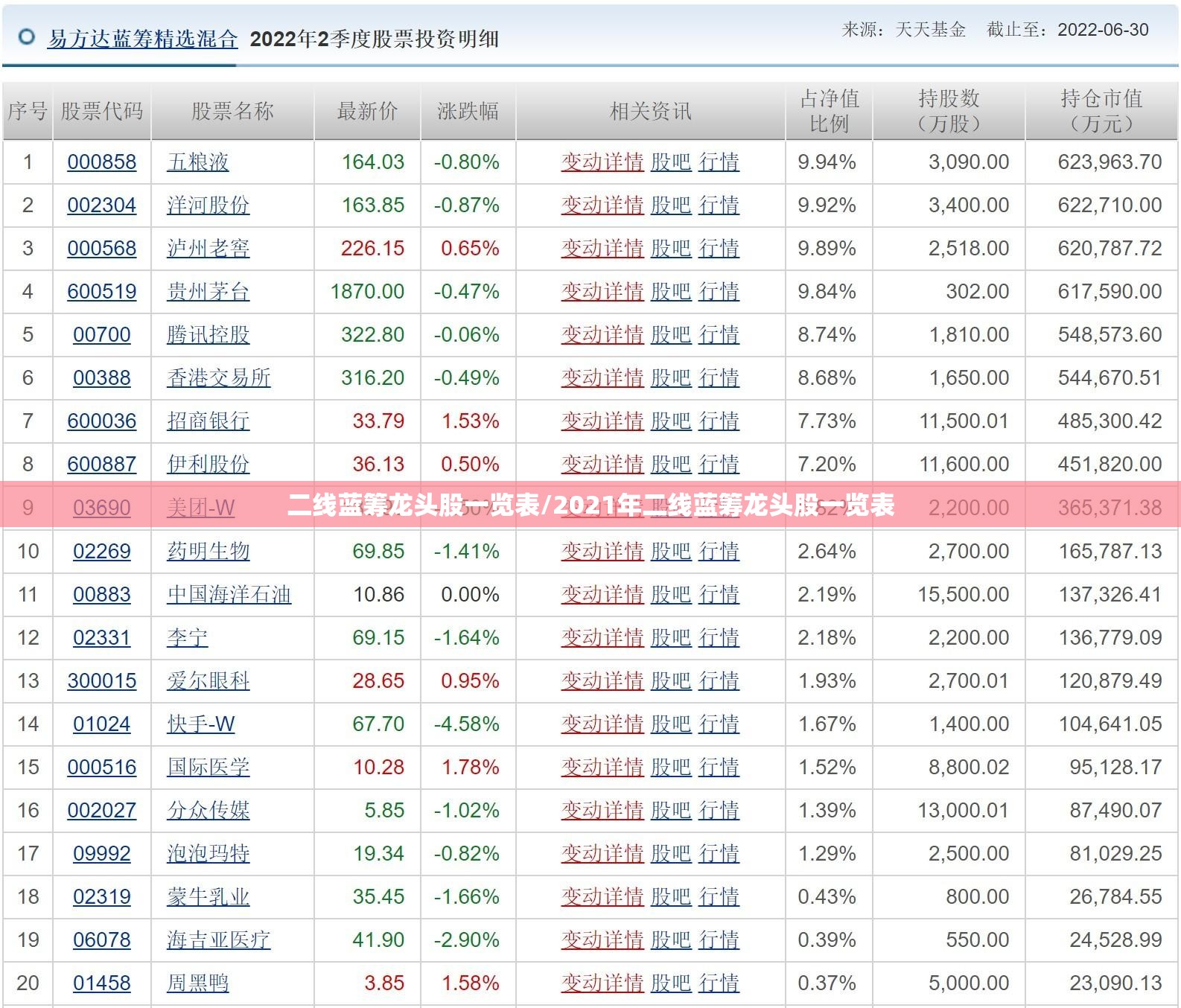Screen dimensions: 1181x1008
Task: Open stock code 01458 link
Action: coord(102,983)
